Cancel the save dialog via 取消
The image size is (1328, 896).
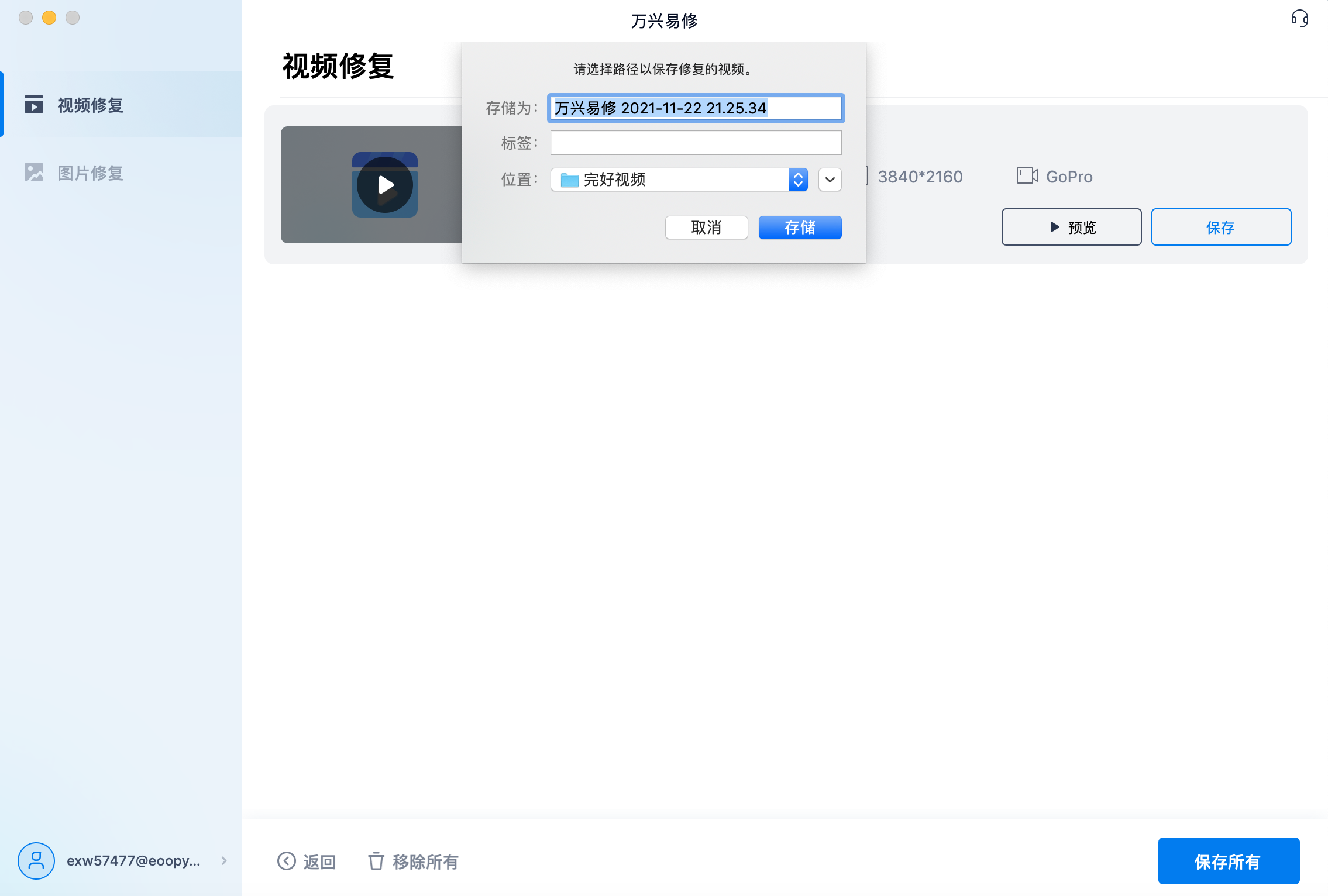click(706, 228)
